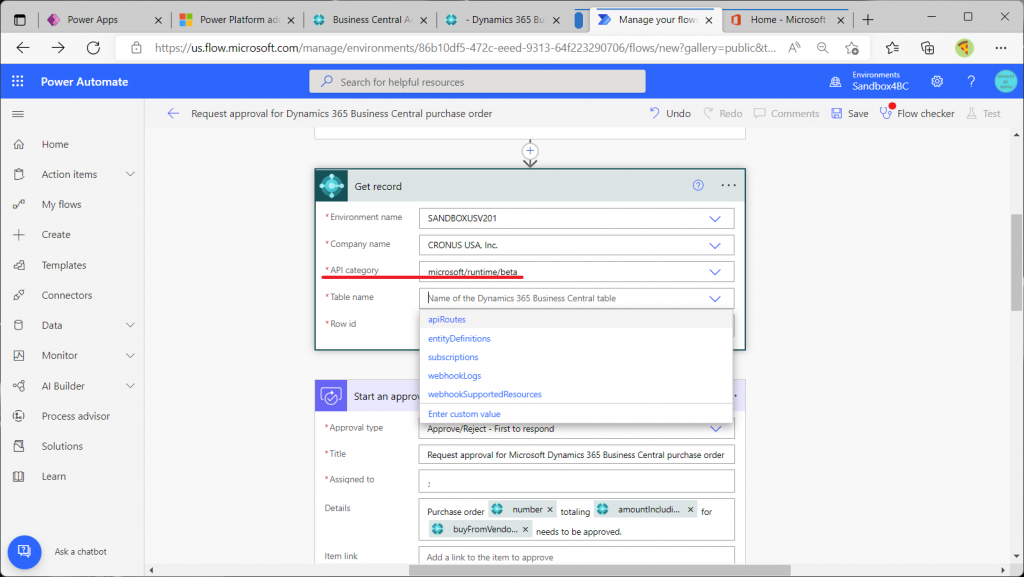Click the Home icon in sidebar
Screen dimensions: 1024x577
(19, 144)
